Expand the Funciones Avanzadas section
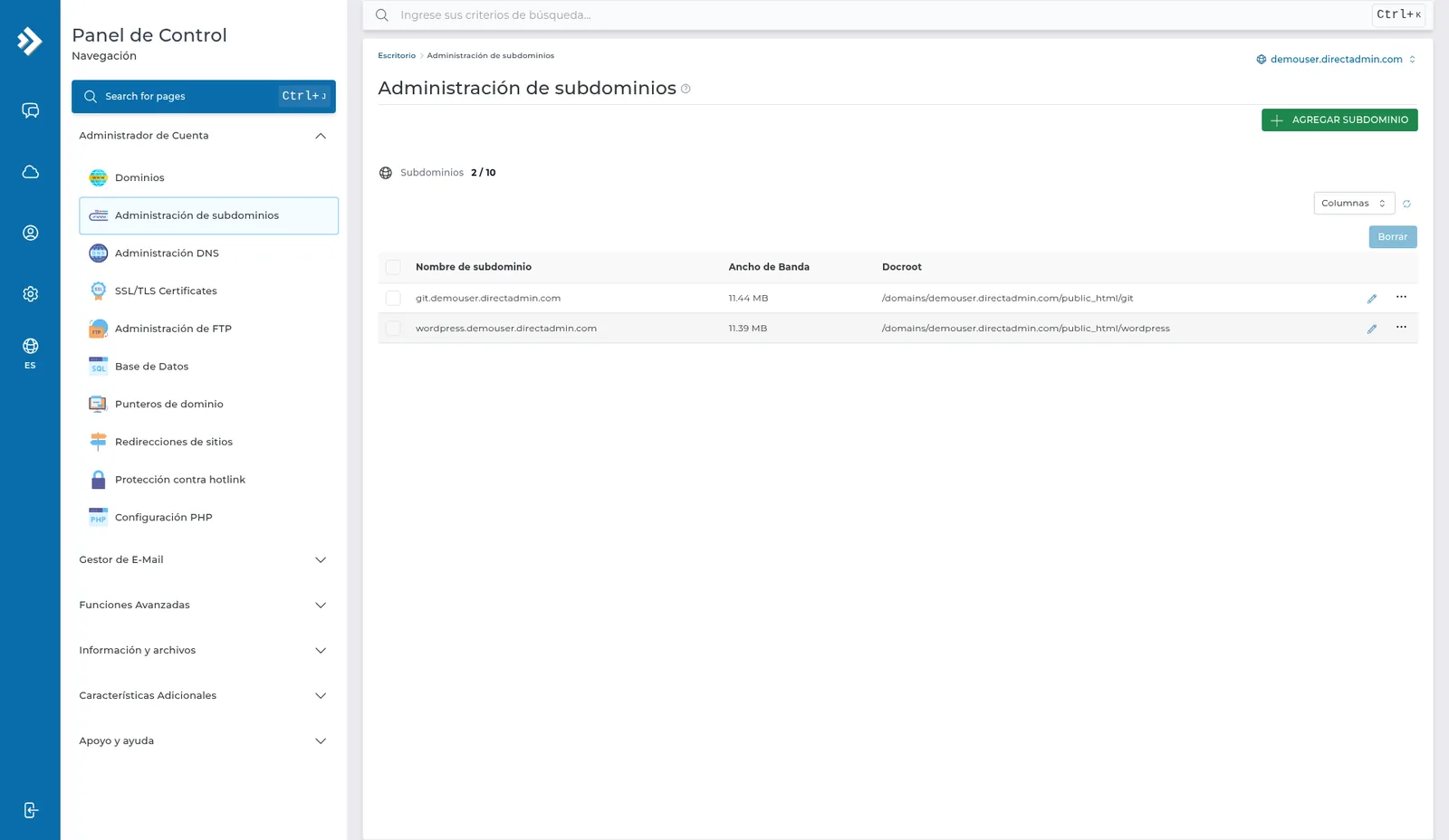1449x840 pixels. 203,605
